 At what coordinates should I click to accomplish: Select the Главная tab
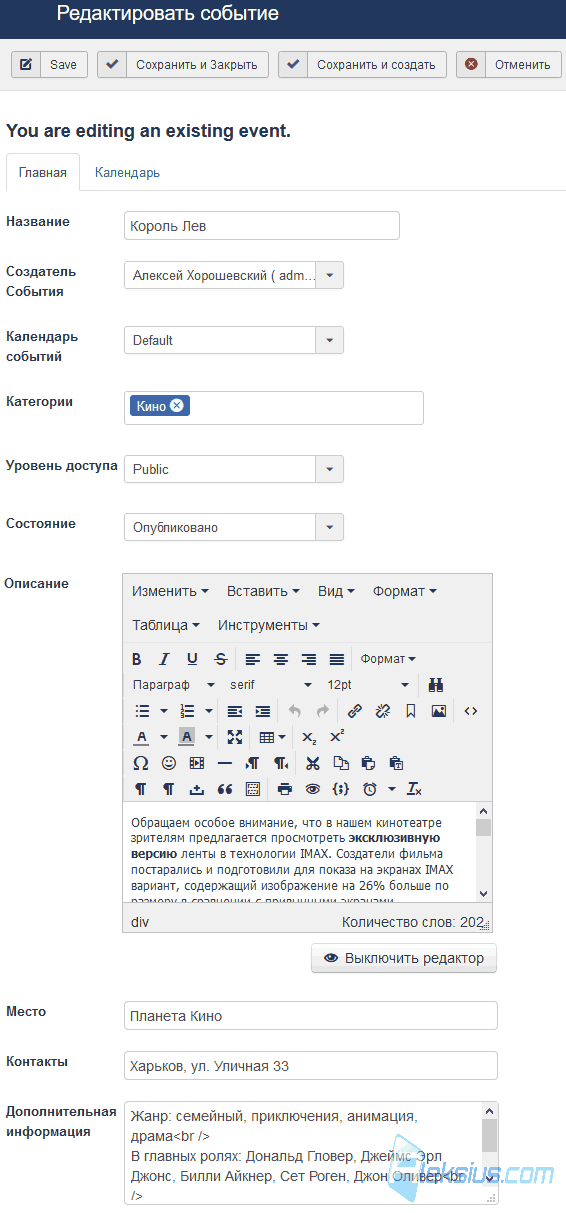[x=43, y=172]
